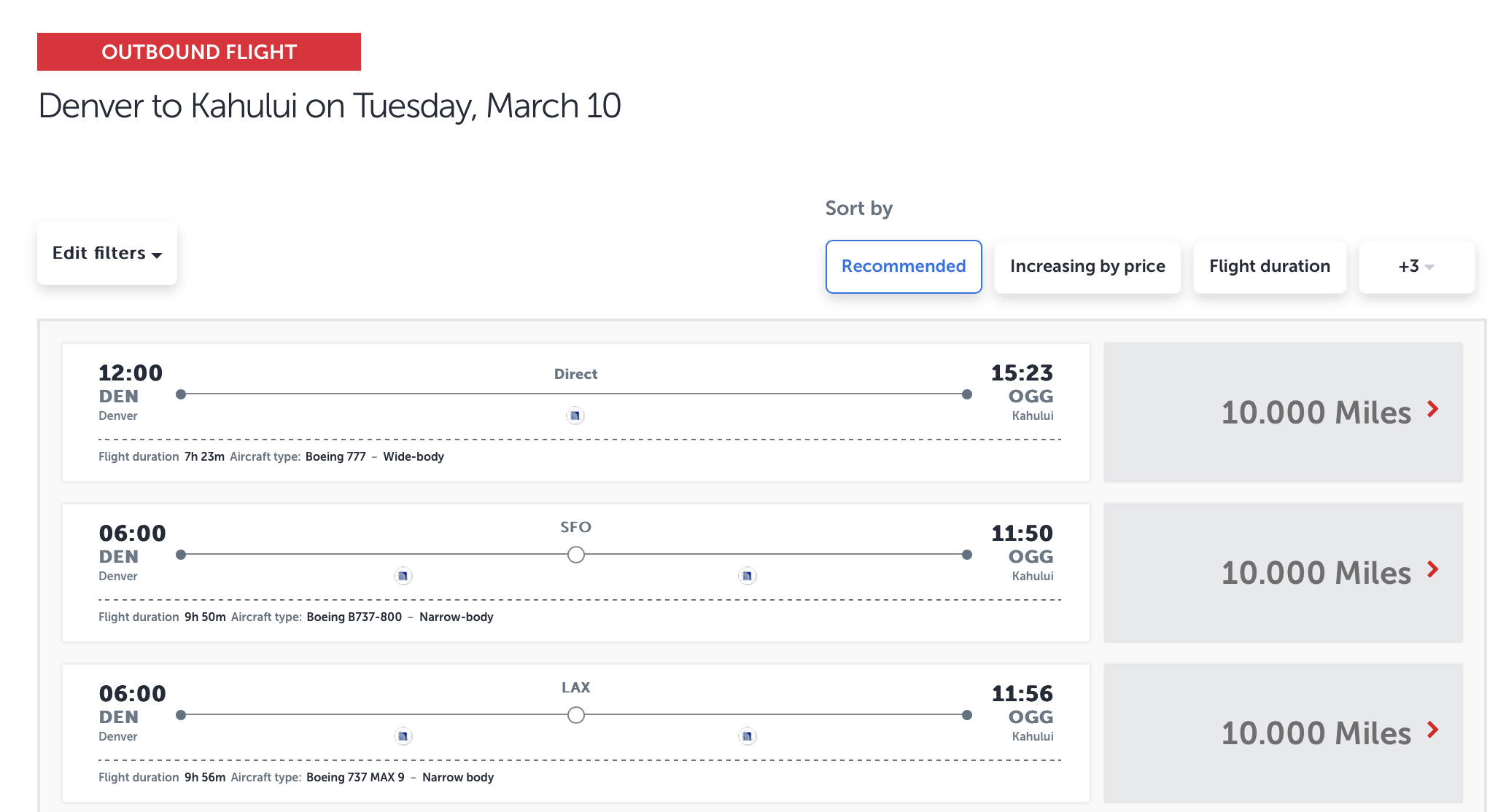Viewport: 1498px width, 812px height.
Task: Select 10.000 Miles fare for LAX flight
Action: 1316,733
